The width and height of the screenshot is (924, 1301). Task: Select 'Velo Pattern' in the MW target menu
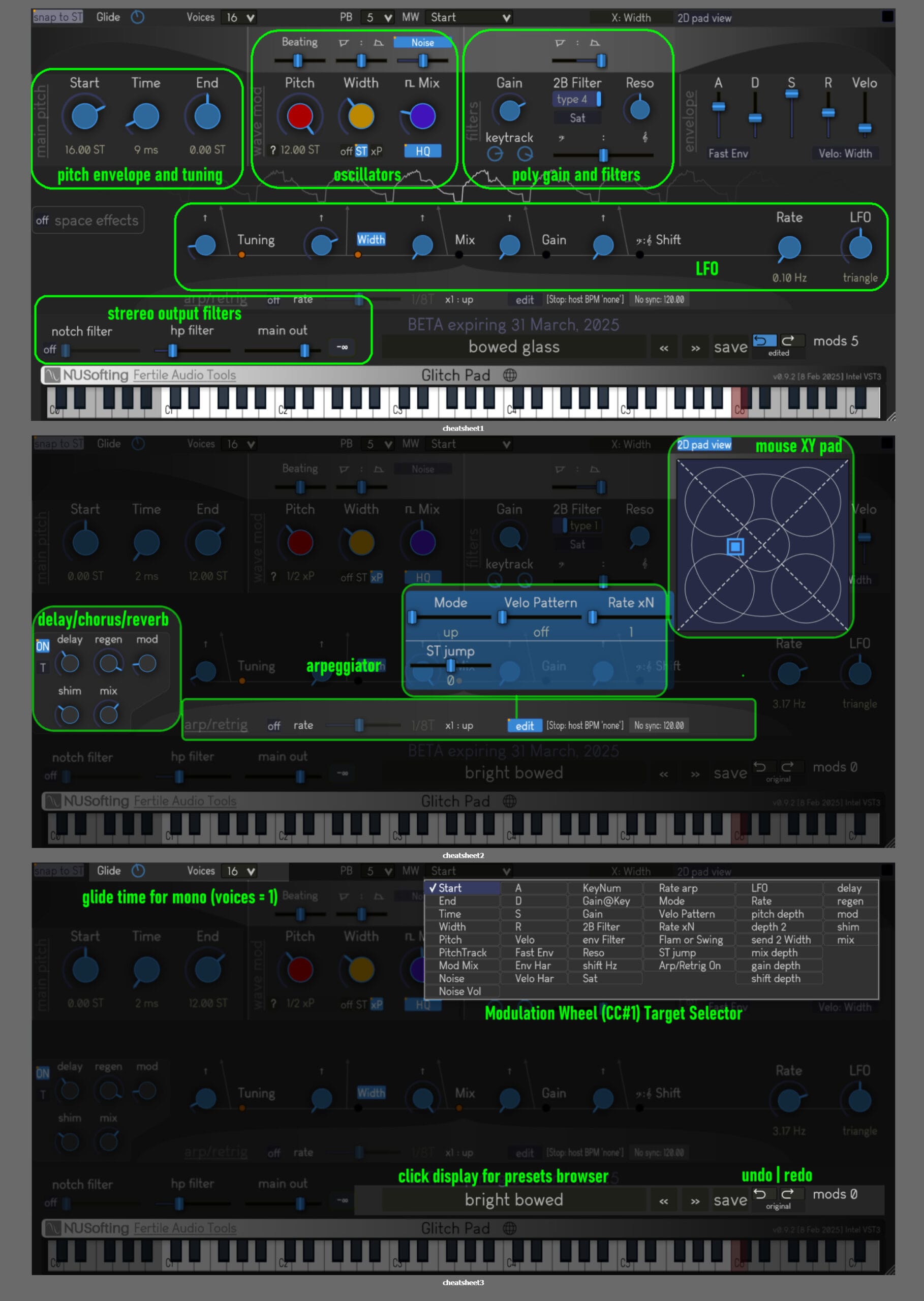pos(688,914)
